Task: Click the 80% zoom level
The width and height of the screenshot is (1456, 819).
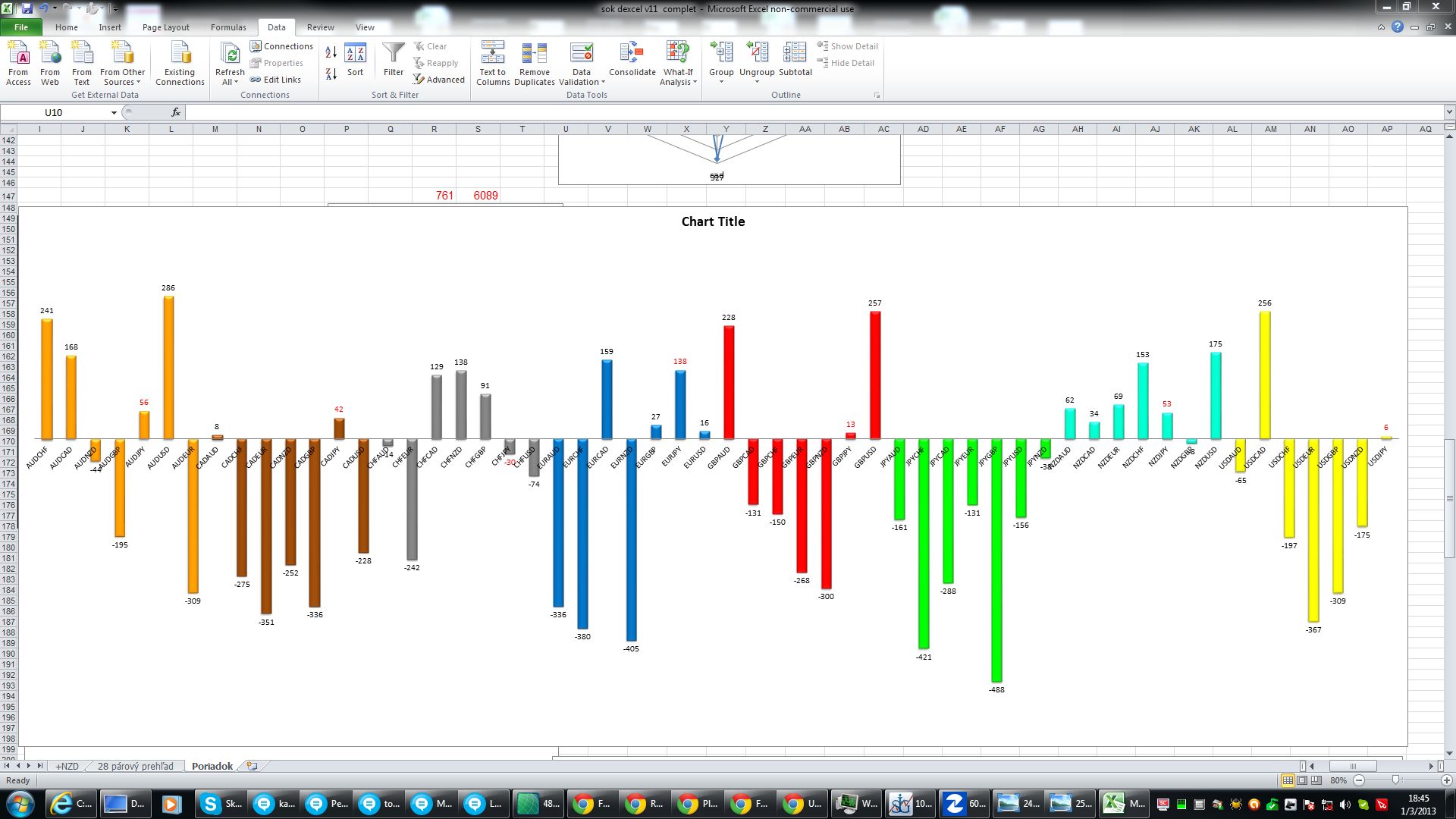Action: (1338, 780)
